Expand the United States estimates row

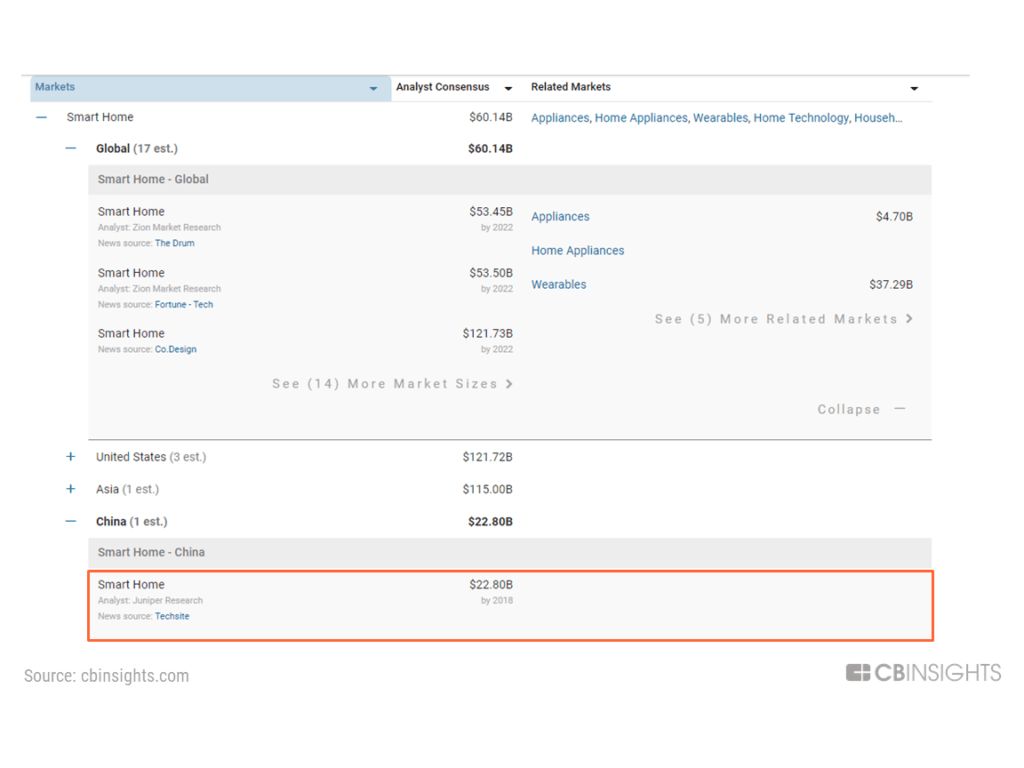pos(70,457)
